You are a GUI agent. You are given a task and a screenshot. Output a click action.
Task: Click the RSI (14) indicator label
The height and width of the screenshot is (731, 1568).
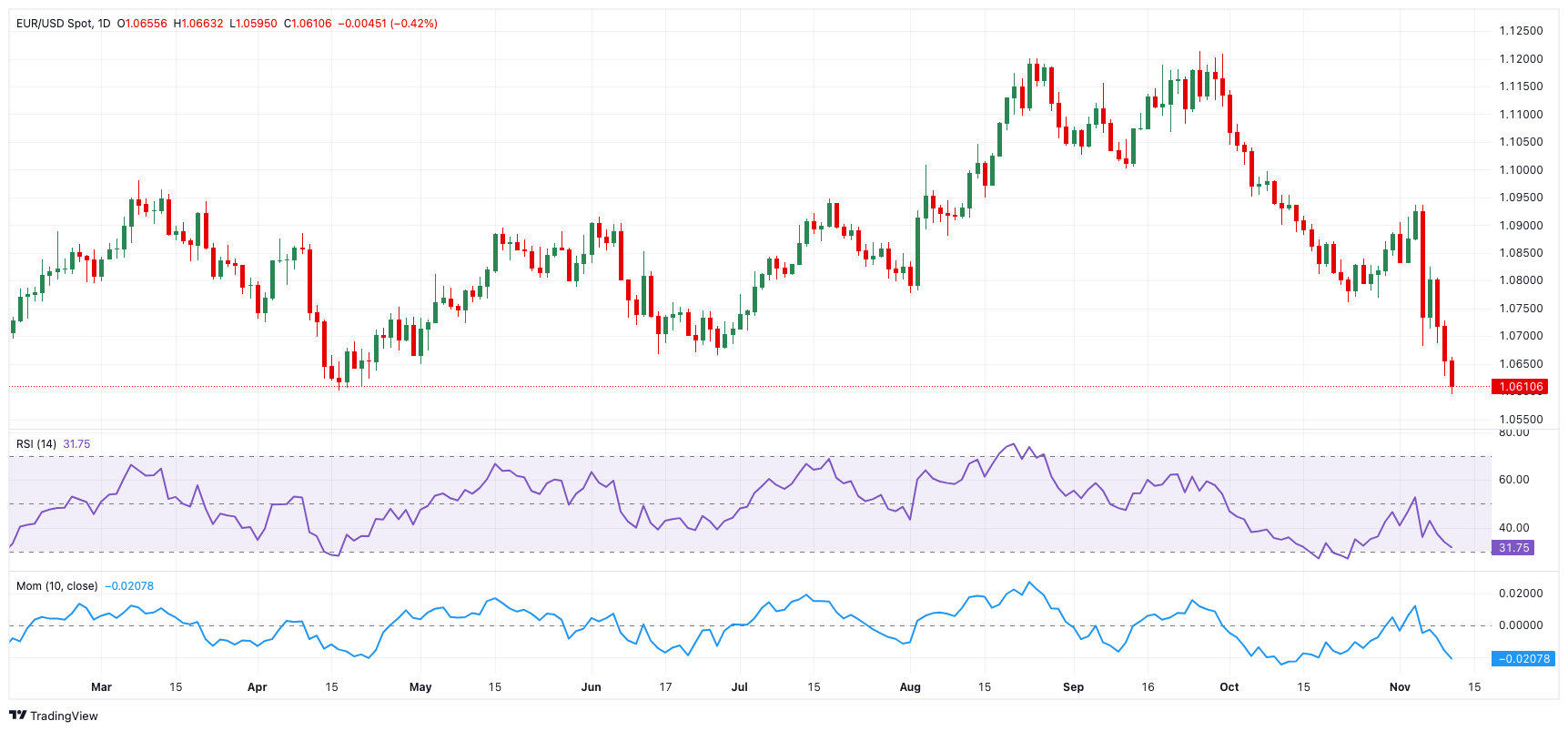point(36,444)
